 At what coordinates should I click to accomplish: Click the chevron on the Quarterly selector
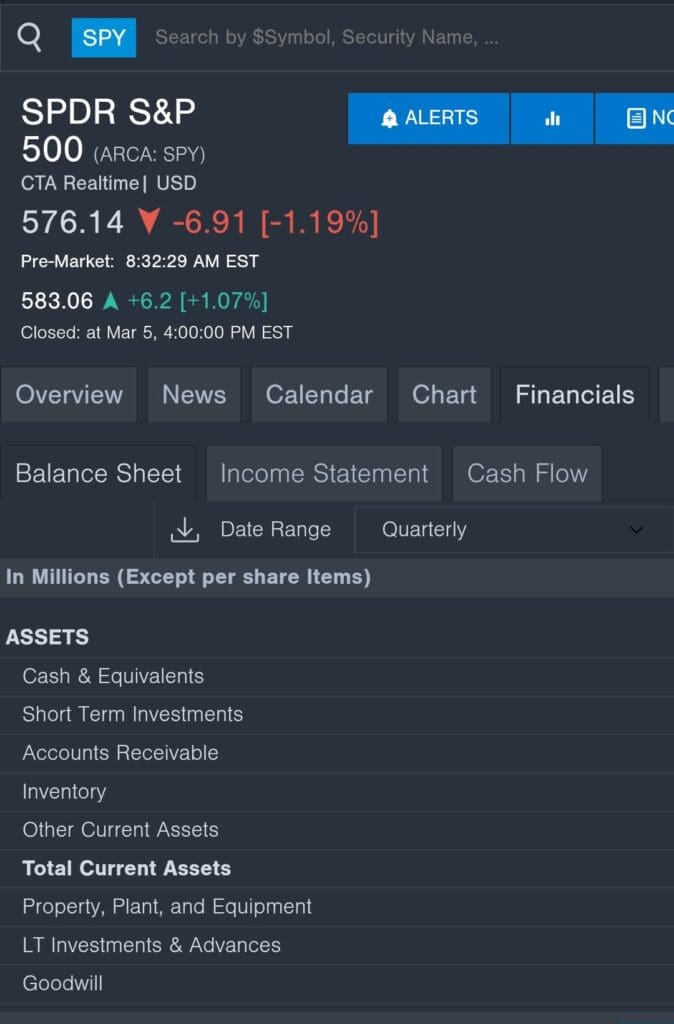[x=636, y=530]
